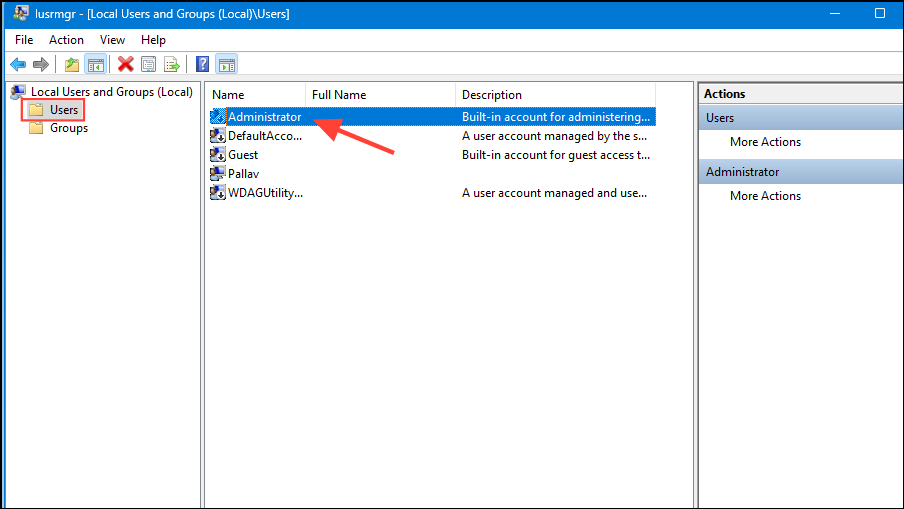904x509 pixels.
Task: Select Local Users and Groups (Local) label
Action: [x=112, y=92]
